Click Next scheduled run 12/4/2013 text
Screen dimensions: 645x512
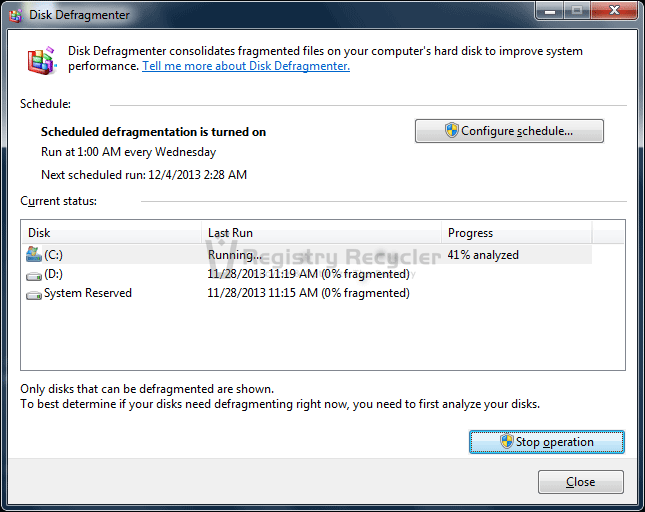point(144,175)
